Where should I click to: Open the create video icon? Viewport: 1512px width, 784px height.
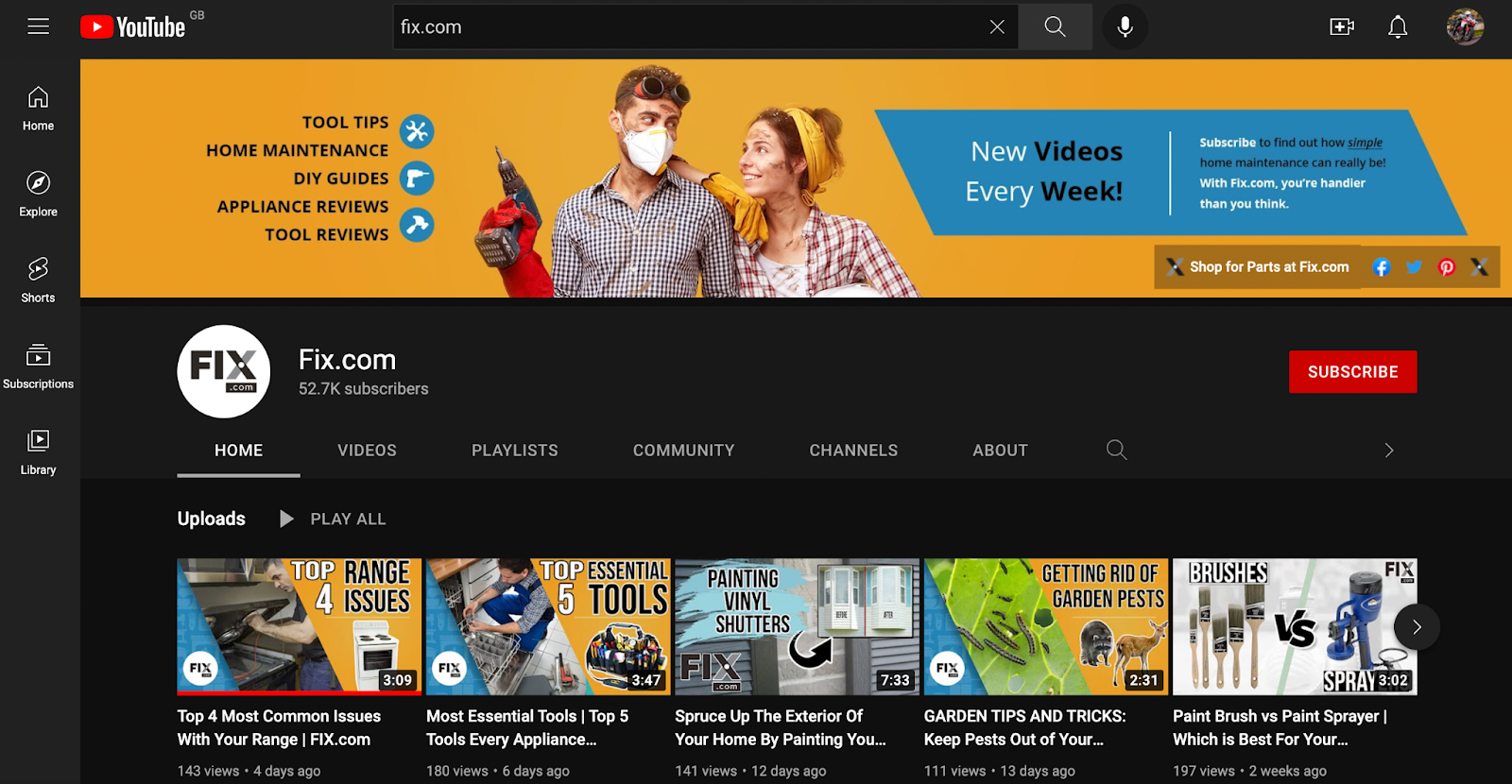click(x=1342, y=26)
